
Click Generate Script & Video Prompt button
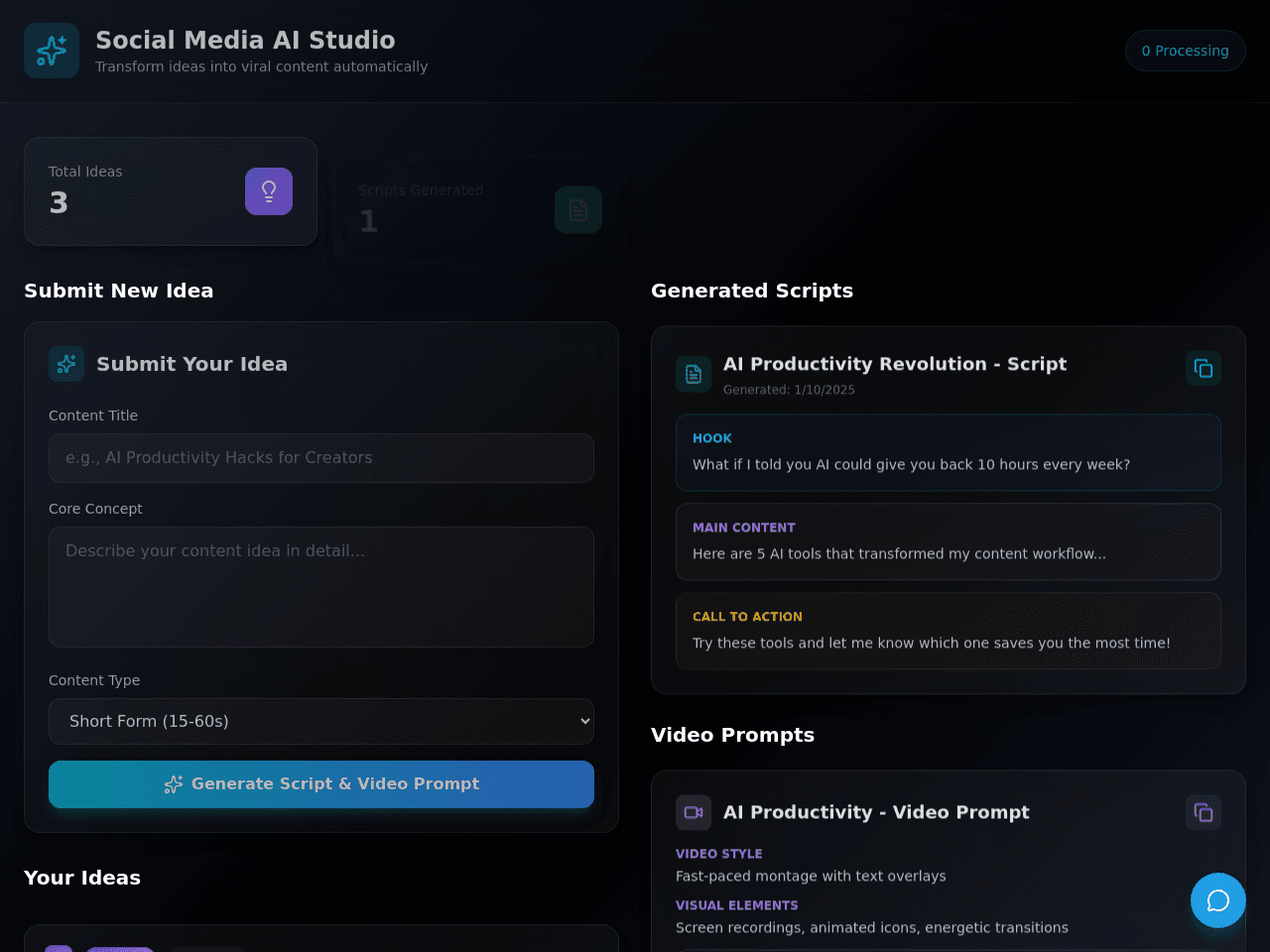(x=321, y=784)
